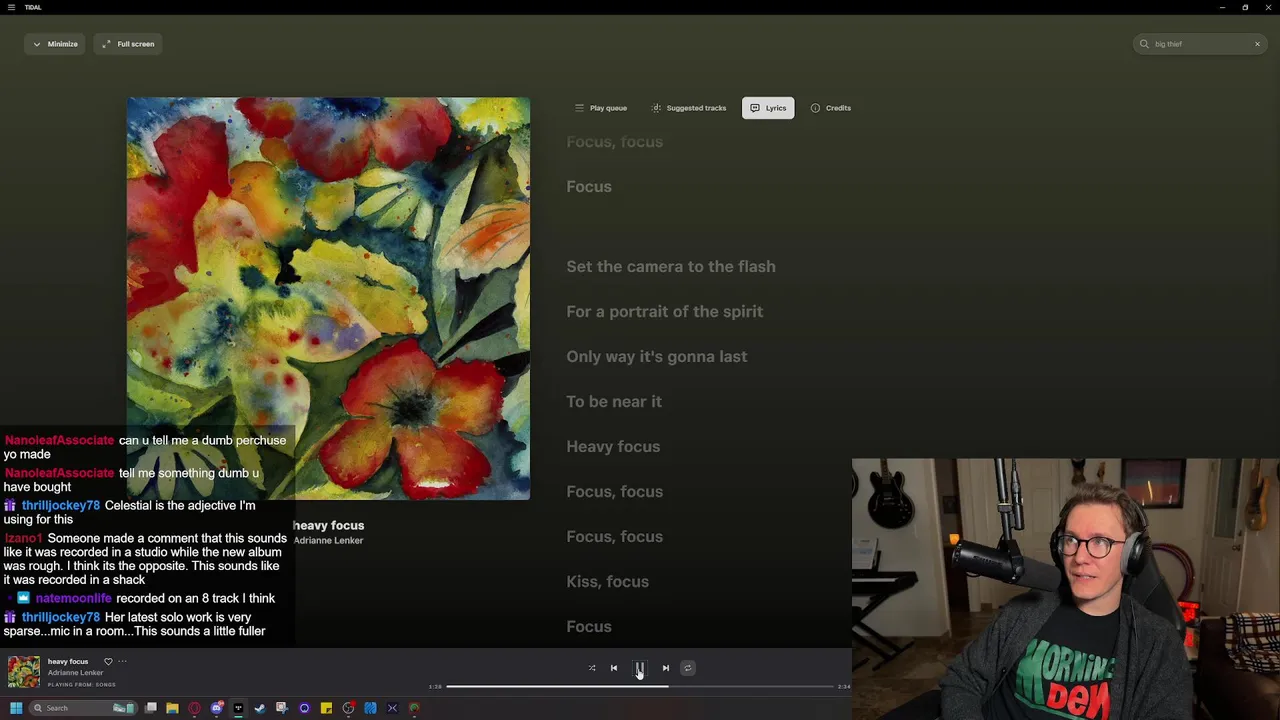Switch the player to Full screen
The height and width of the screenshot is (720, 1280).
coord(128,44)
